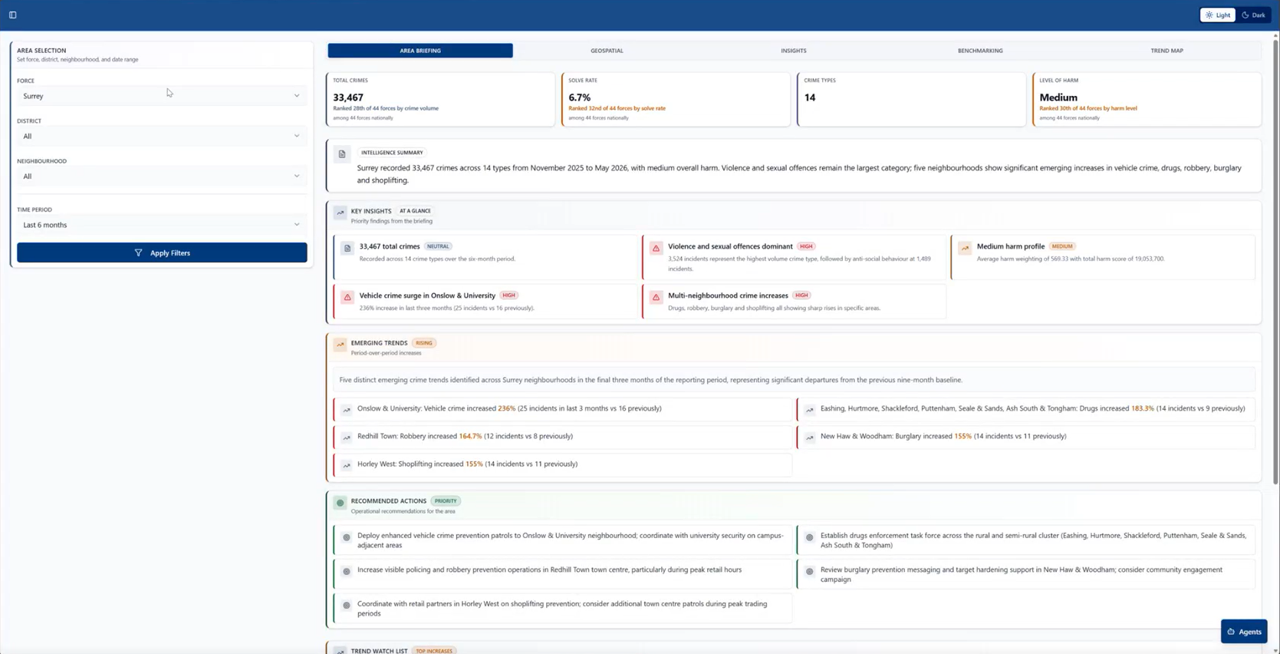The height and width of the screenshot is (654, 1280).
Task: Open the District dropdown
Action: pyautogui.click(x=161, y=136)
